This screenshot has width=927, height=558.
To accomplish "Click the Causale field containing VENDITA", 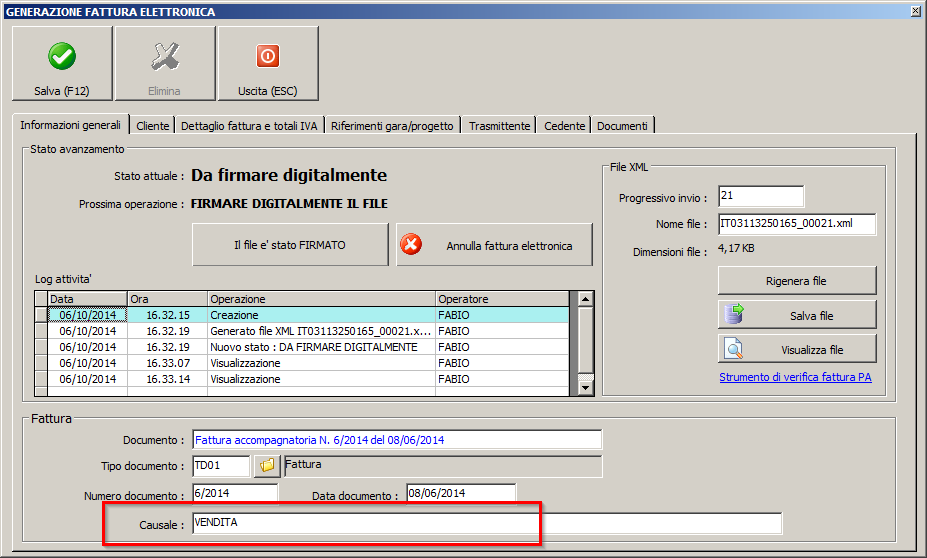I will pos(487,523).
